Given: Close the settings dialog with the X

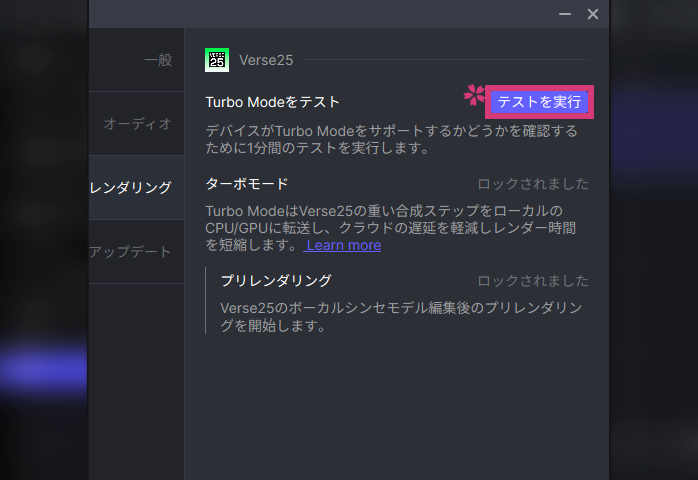Looking at the screenshot, I should (x=593, y=14).
